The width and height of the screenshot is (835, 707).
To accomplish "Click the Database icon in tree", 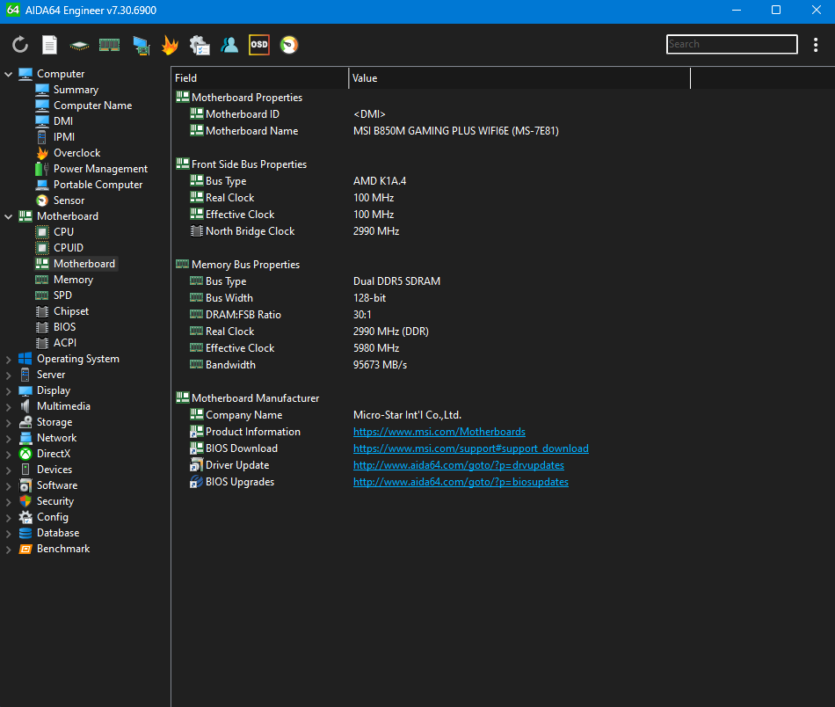I will point(25,533).
